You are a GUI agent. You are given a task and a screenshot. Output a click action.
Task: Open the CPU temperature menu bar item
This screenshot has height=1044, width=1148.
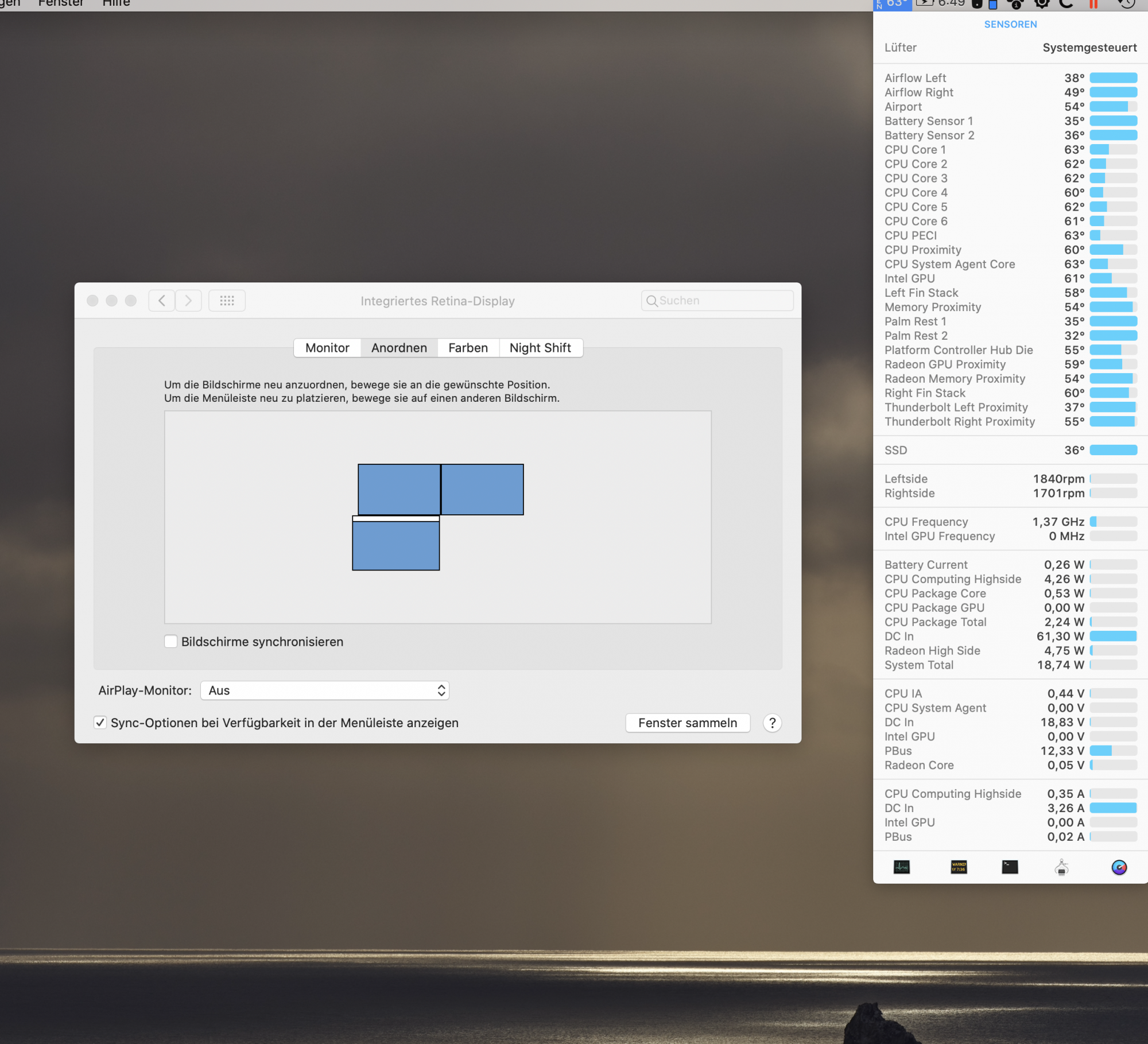[892, 4]
